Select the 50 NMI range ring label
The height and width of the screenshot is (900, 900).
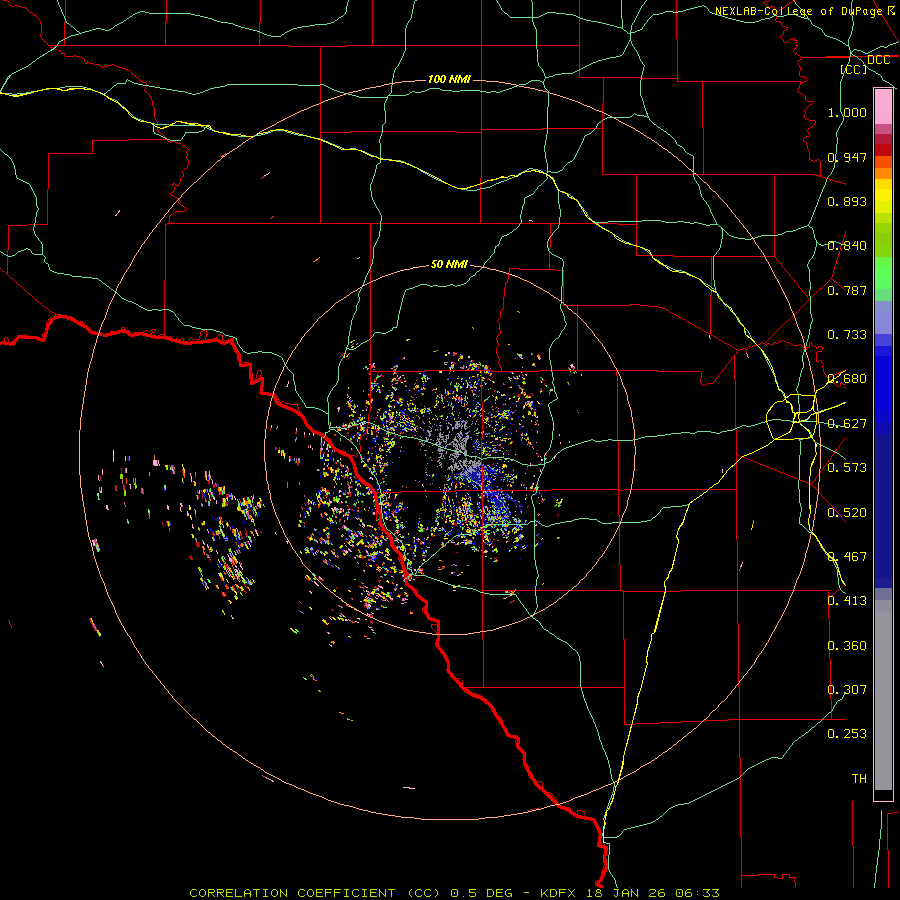[x=449, y=264]
